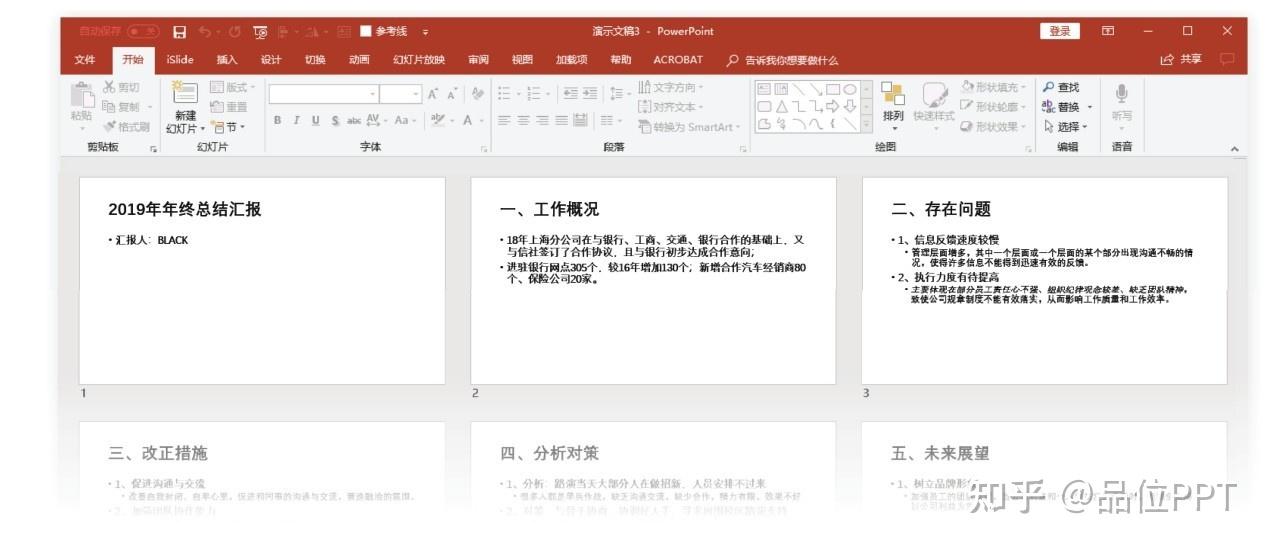This screenshot has width=1269, height=546.
Task: Click 转换为 SmartArt button
Action: click(691, 127)
